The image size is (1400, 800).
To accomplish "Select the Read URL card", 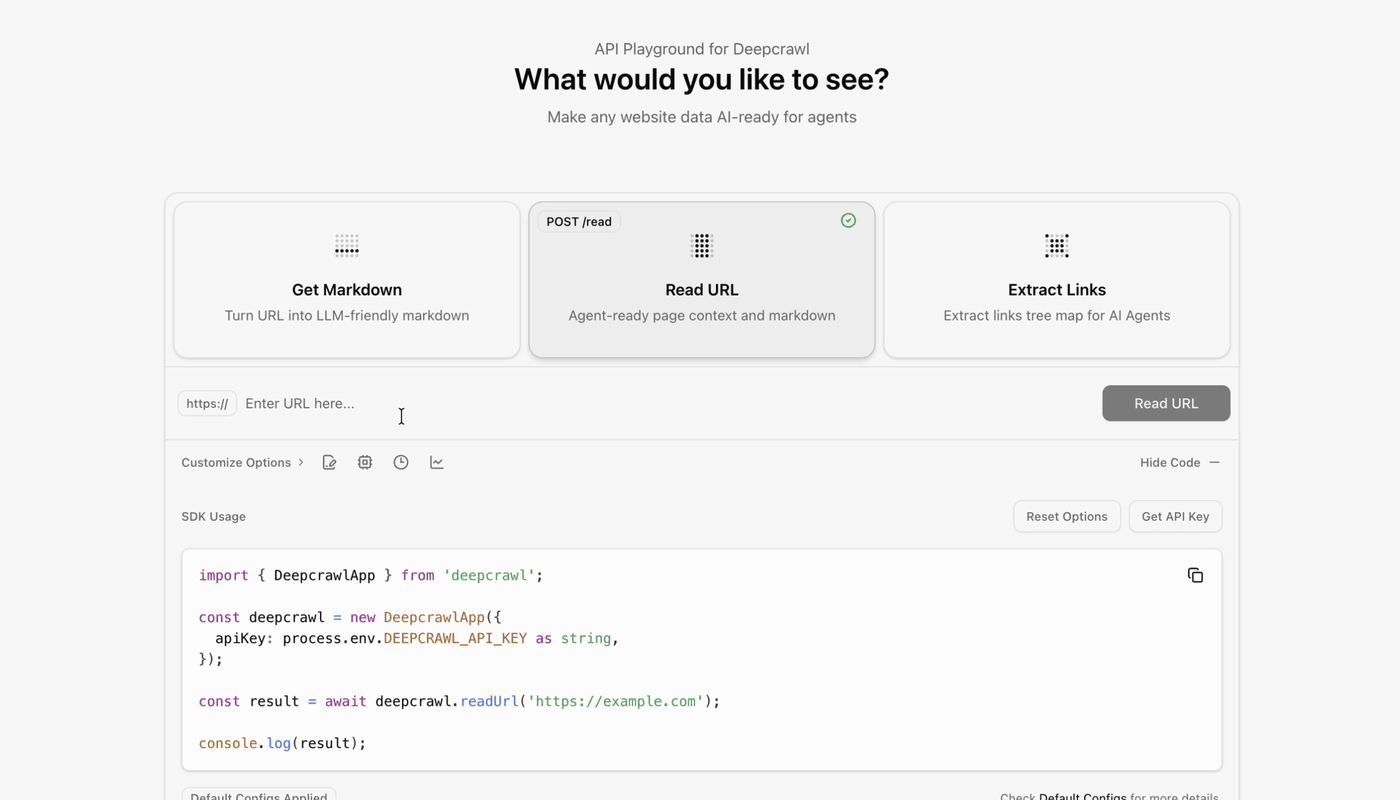I will point(702,280).
